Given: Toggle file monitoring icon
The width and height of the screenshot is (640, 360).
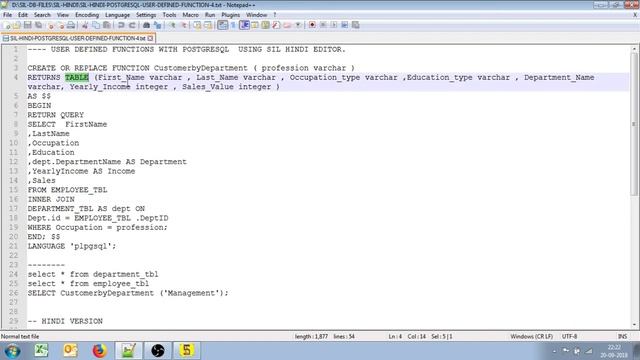Looking at the screenshot, I should (x=298, y=25).
